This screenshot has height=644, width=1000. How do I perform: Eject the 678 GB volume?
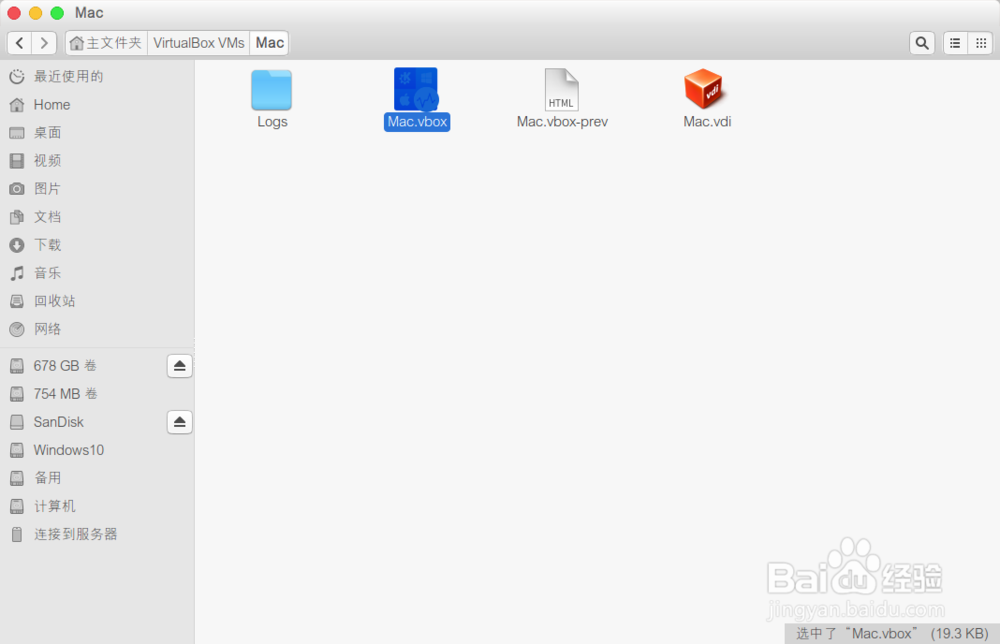click(179, 366)
